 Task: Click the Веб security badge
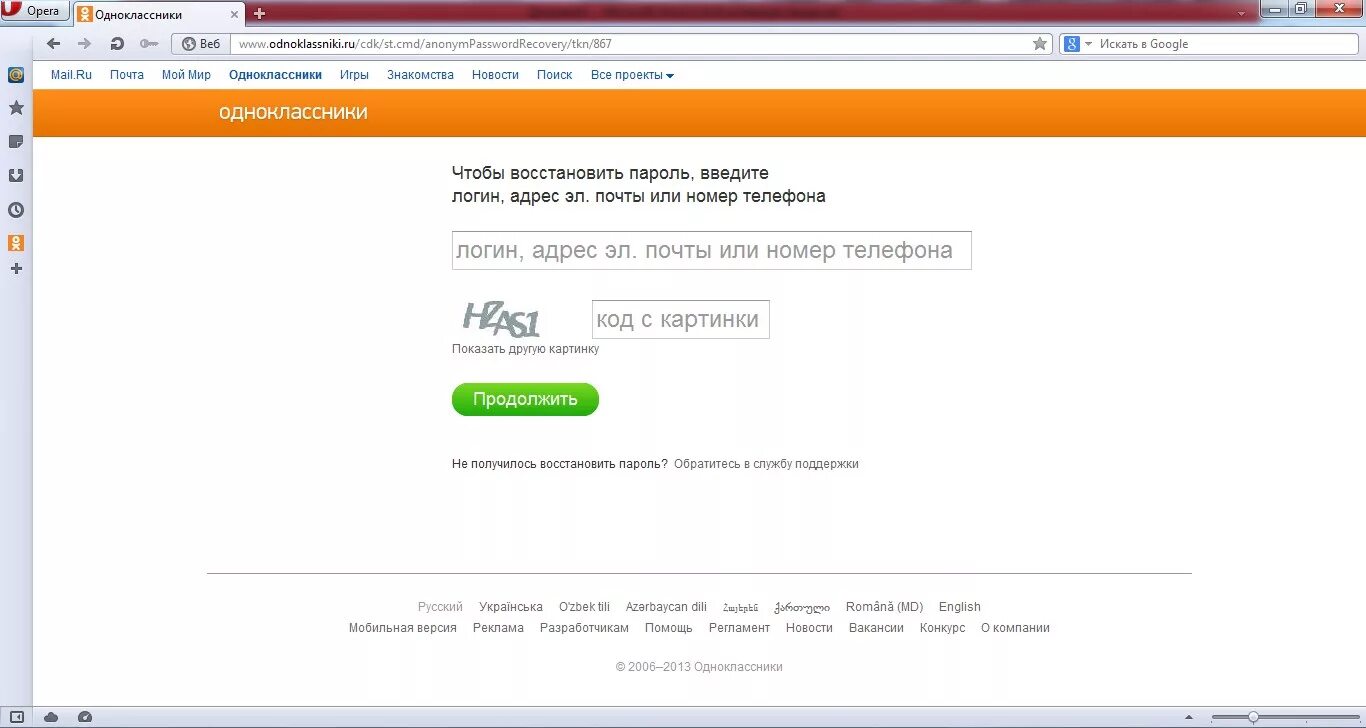point(201,44)
